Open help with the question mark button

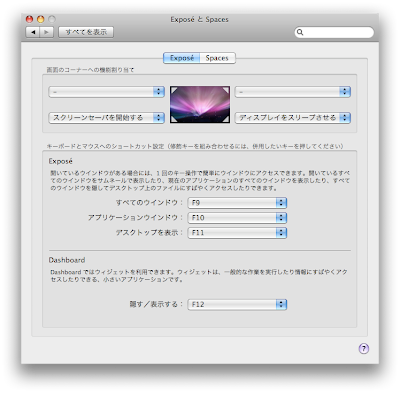pos(364,349)
